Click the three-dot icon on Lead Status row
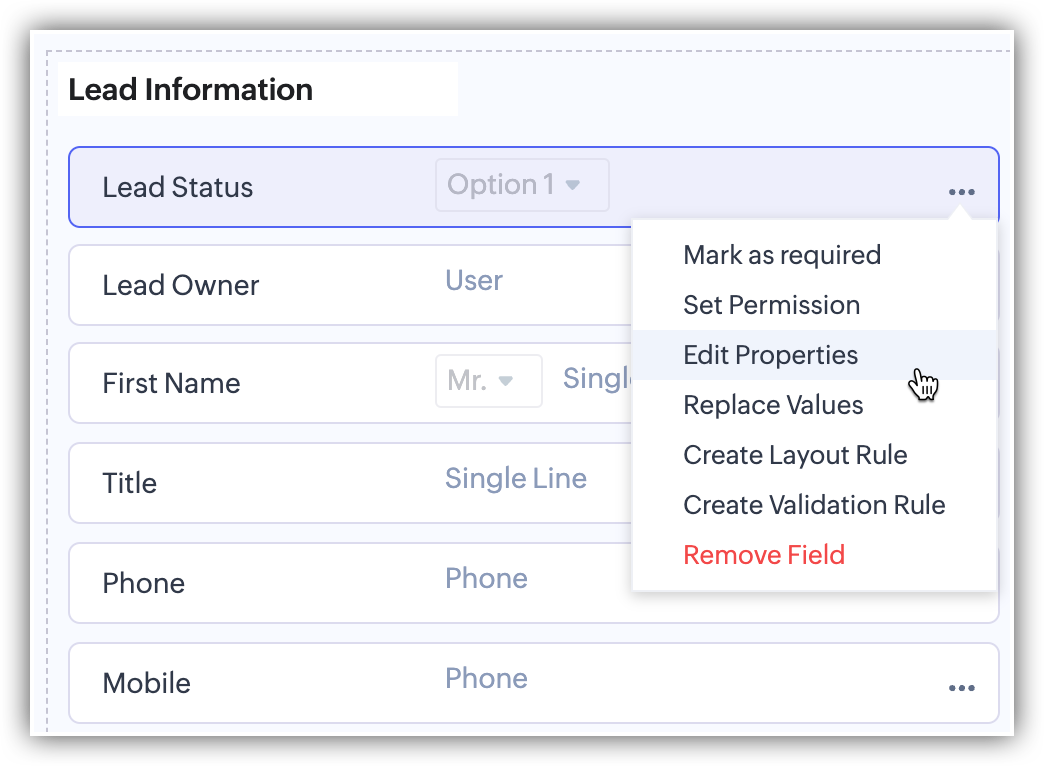The width and height of the screenshot is (1044, 766). [x=961, y=192]
